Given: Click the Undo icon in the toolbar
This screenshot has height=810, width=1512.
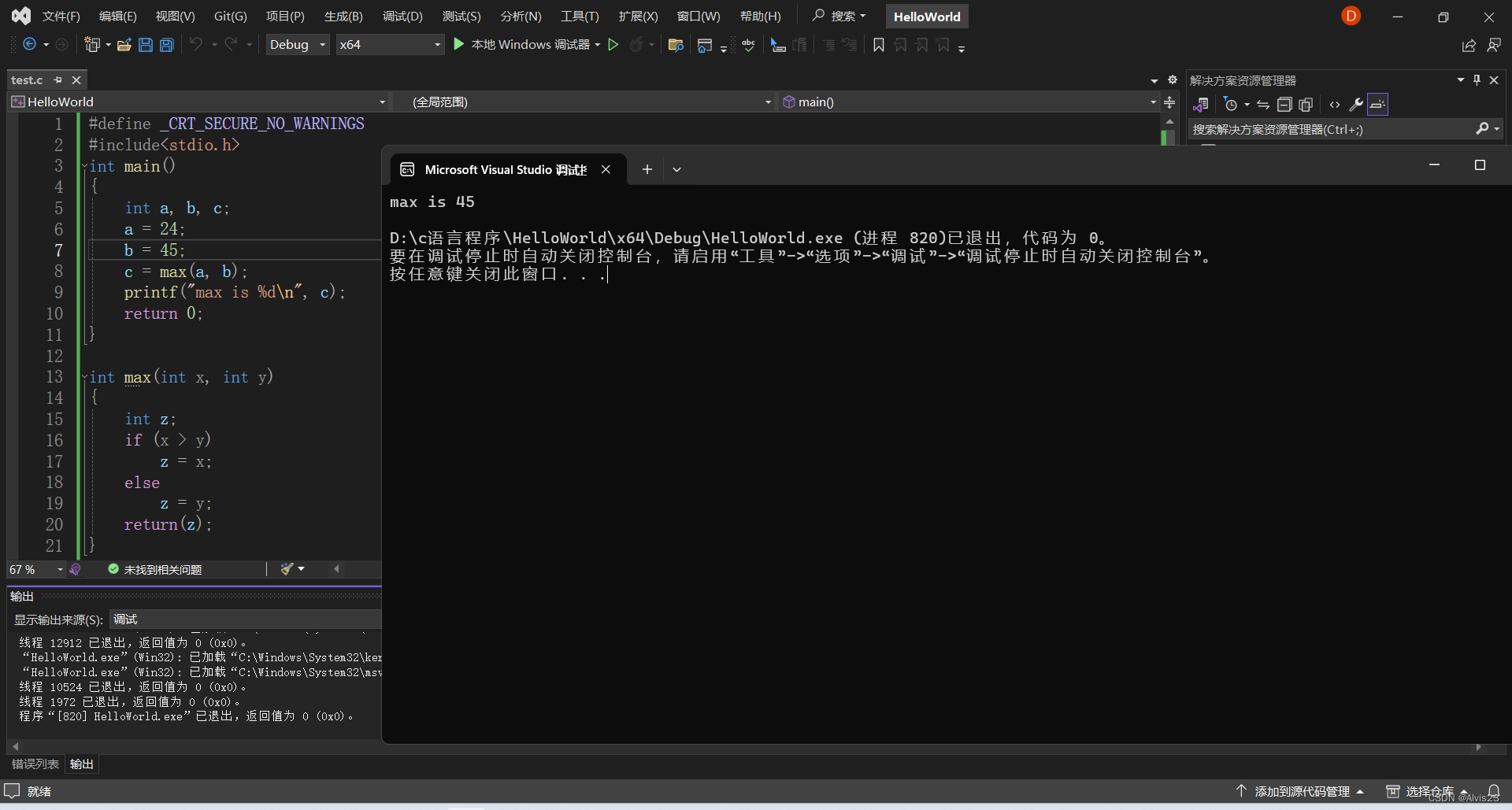Looking at the screenshot, I should click(196, 45).
